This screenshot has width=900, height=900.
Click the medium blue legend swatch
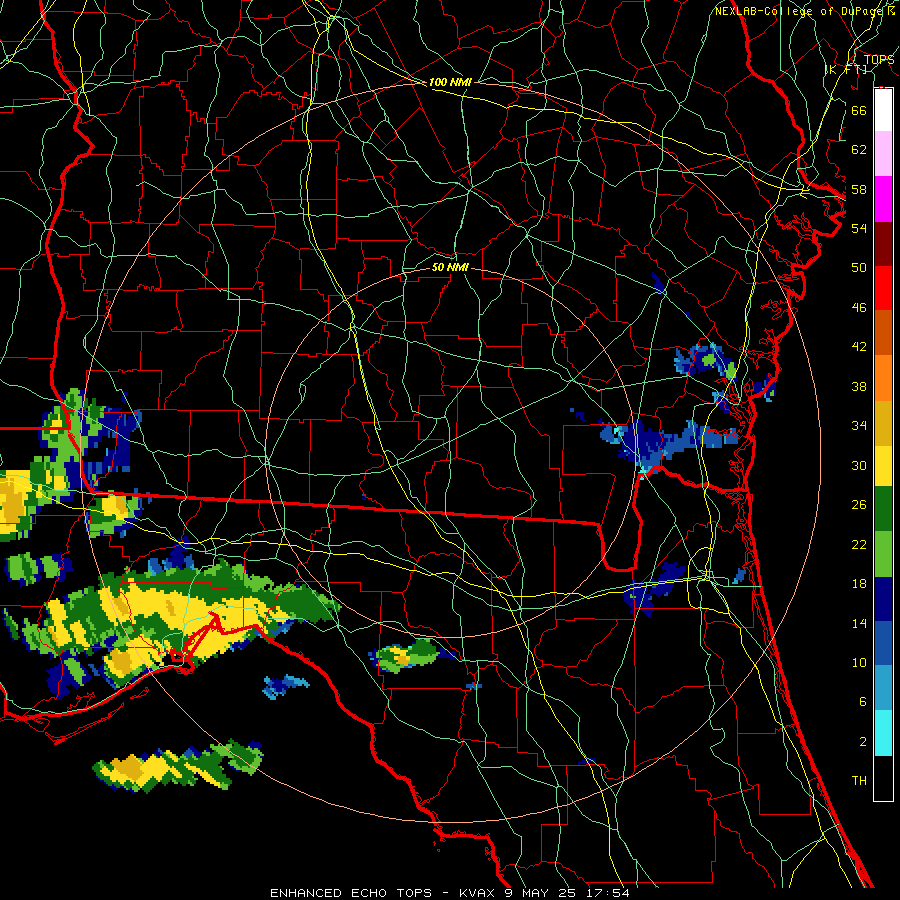(x=883, y=644)
